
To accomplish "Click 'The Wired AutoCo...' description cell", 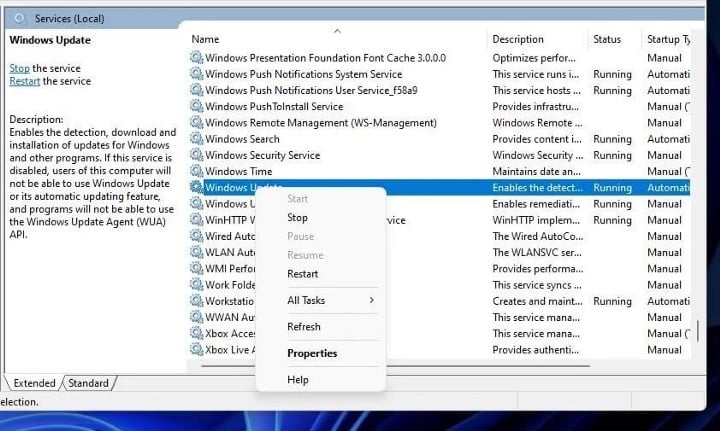I will [538, 236].
